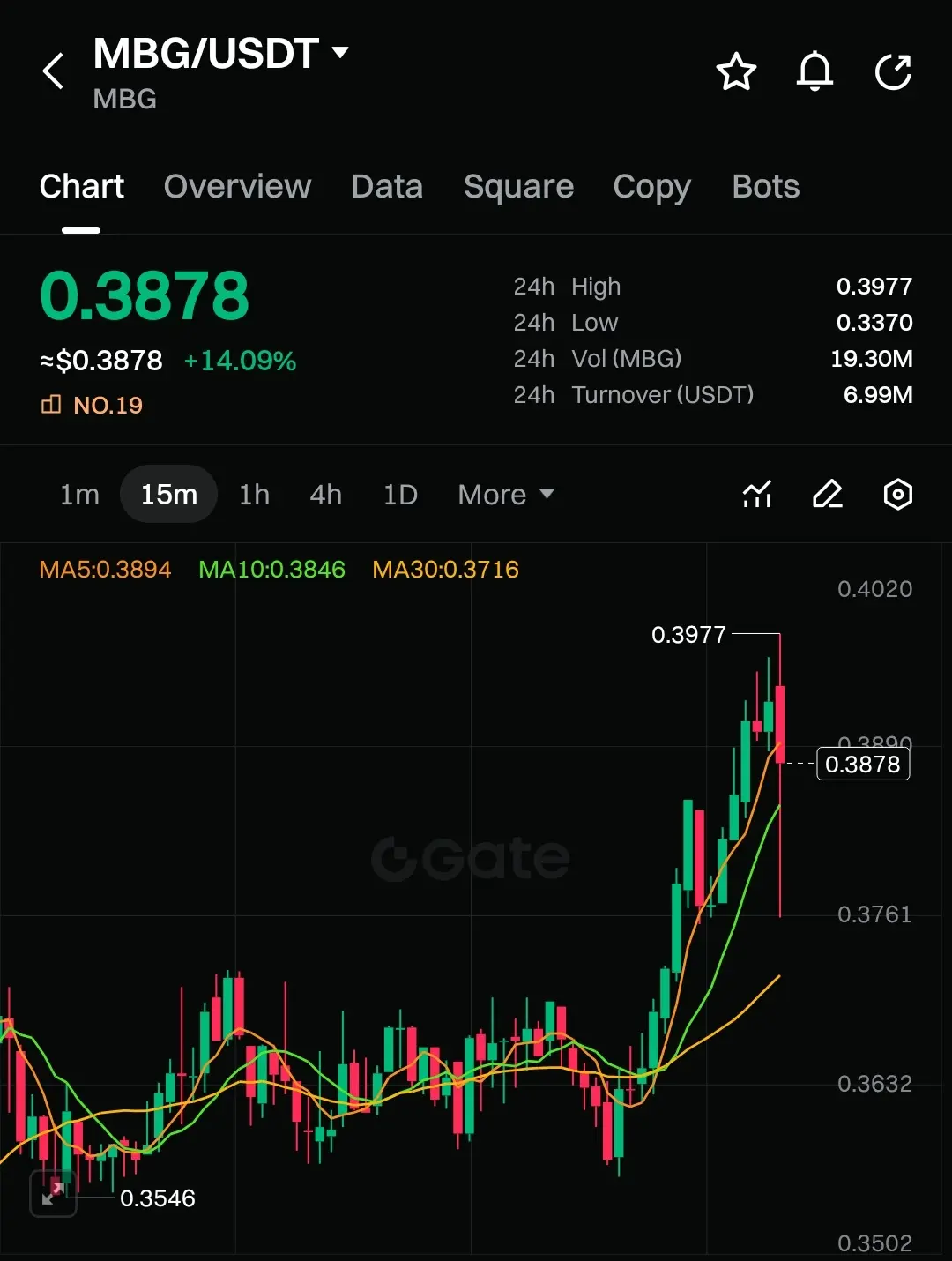Viewport: 952px width, 1261px height.
Task: Choose the 4h timeframe
Action: [x=325, y=495]
